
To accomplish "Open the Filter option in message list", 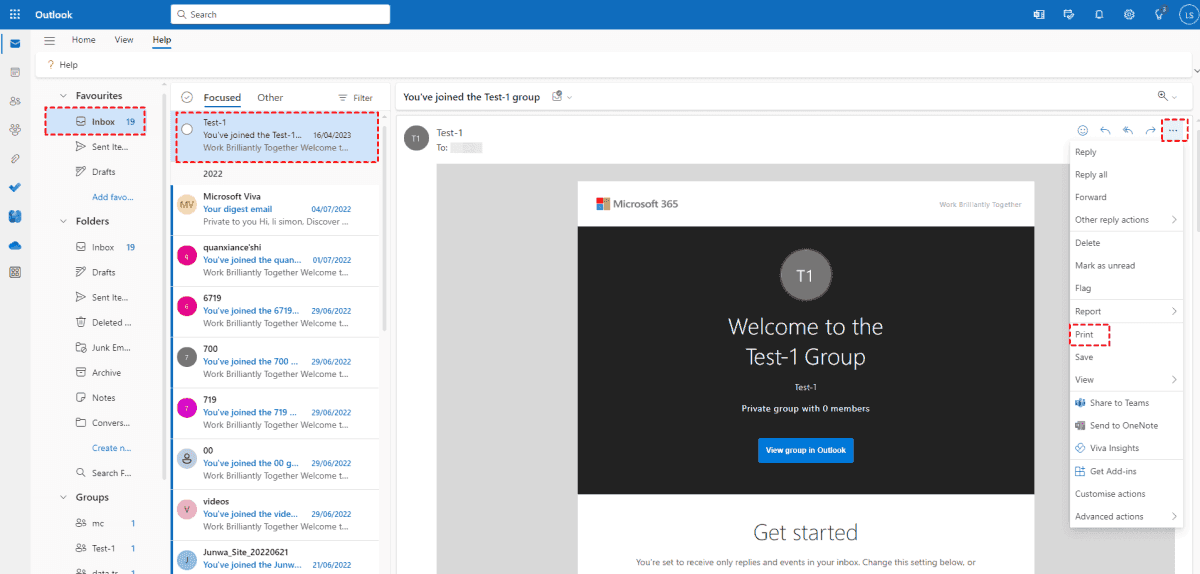I will click(x=355, y=98).
